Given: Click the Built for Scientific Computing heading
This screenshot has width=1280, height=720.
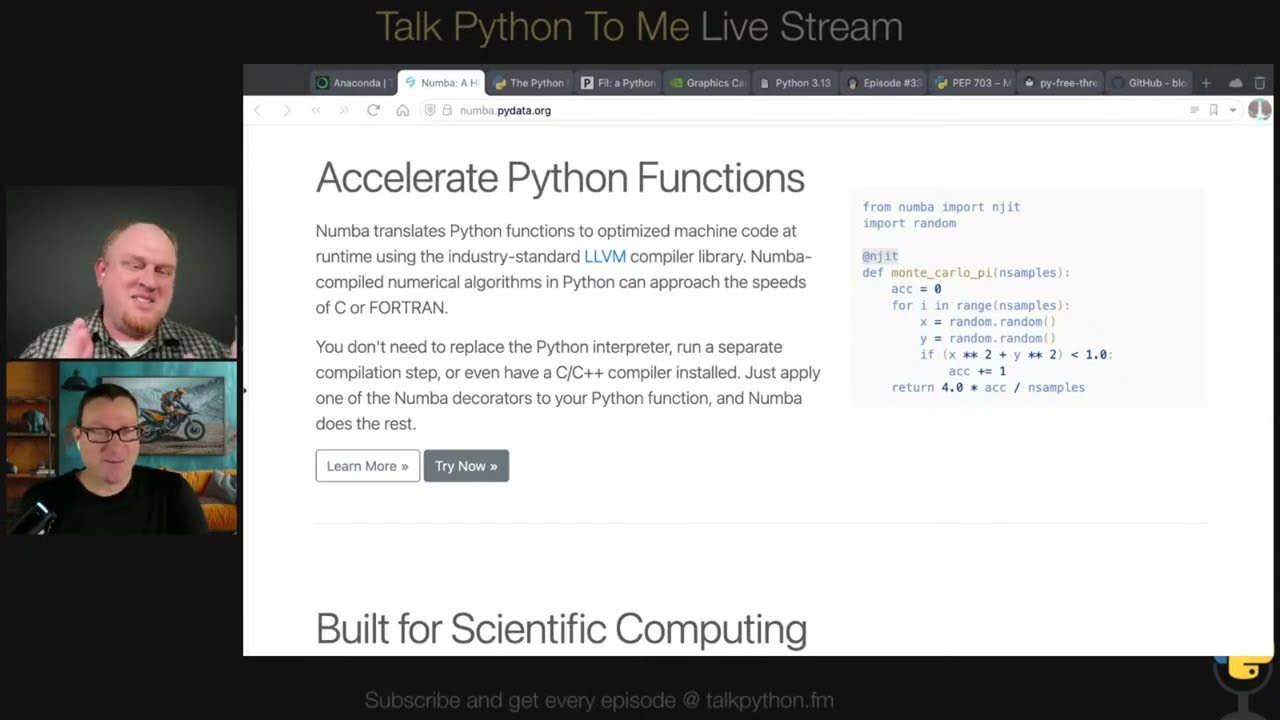Looking at the screenshot, I should 561,629.
